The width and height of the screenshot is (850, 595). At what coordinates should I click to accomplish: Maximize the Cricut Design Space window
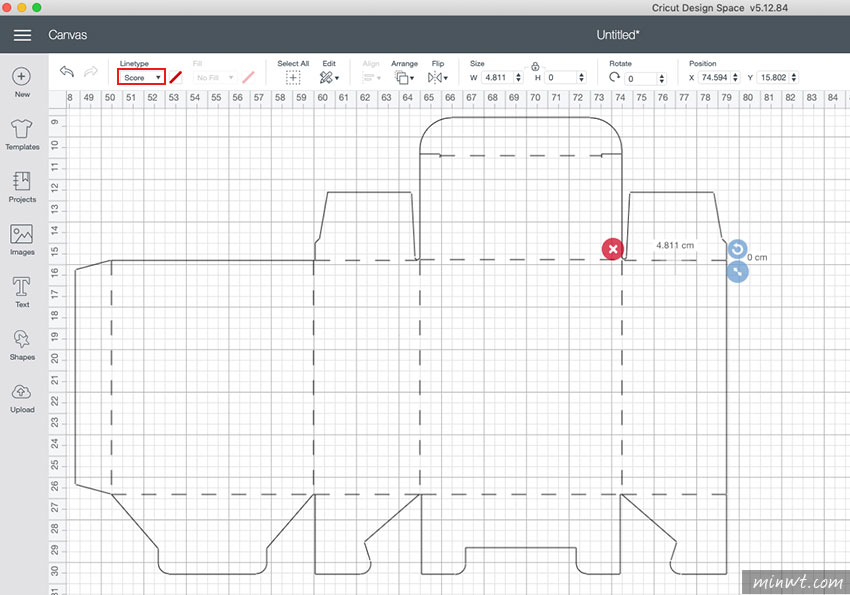click(x=36, y=8)
